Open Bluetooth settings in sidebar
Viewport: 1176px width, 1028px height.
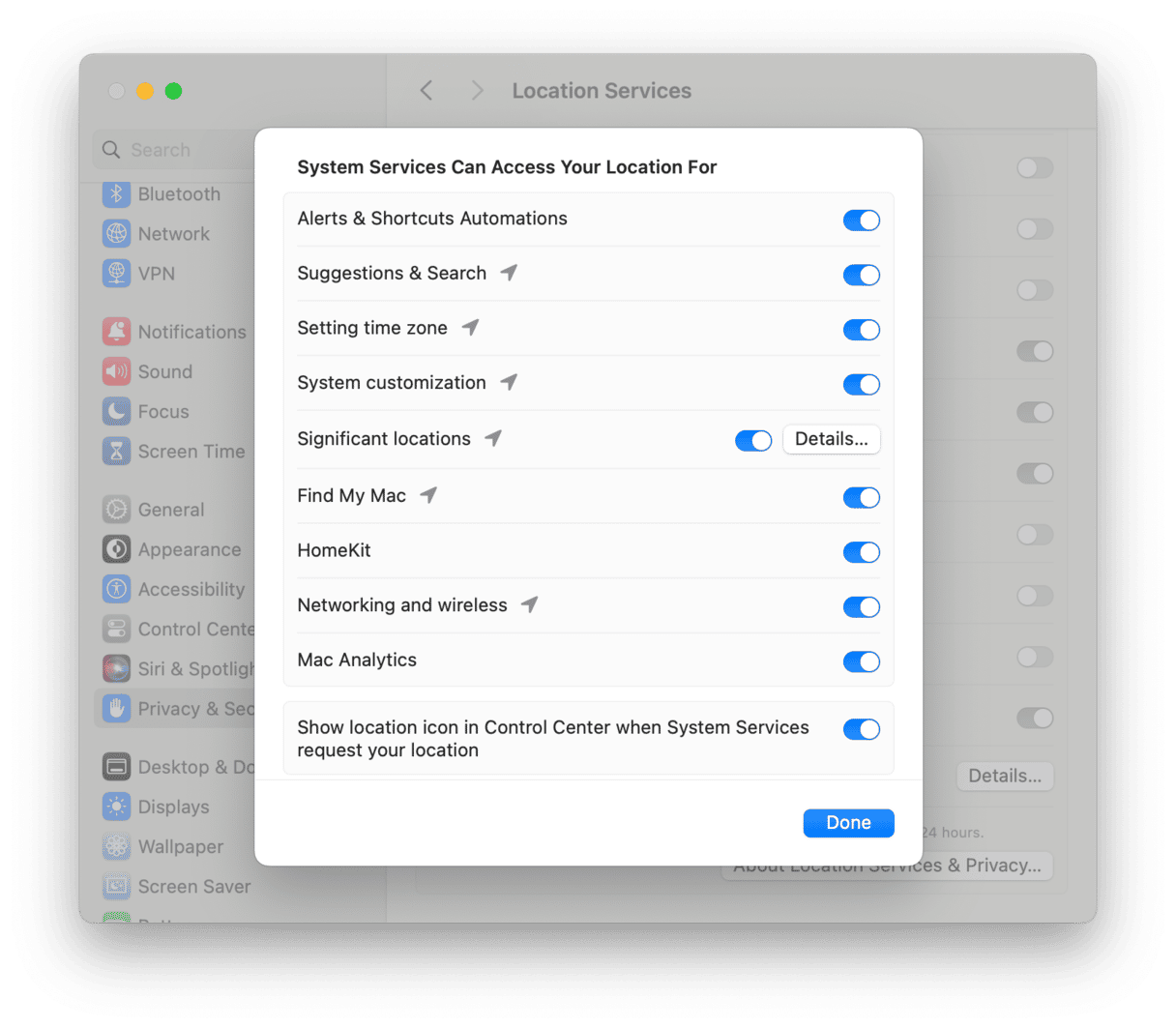pyautogui.click(x=179, y=194)
